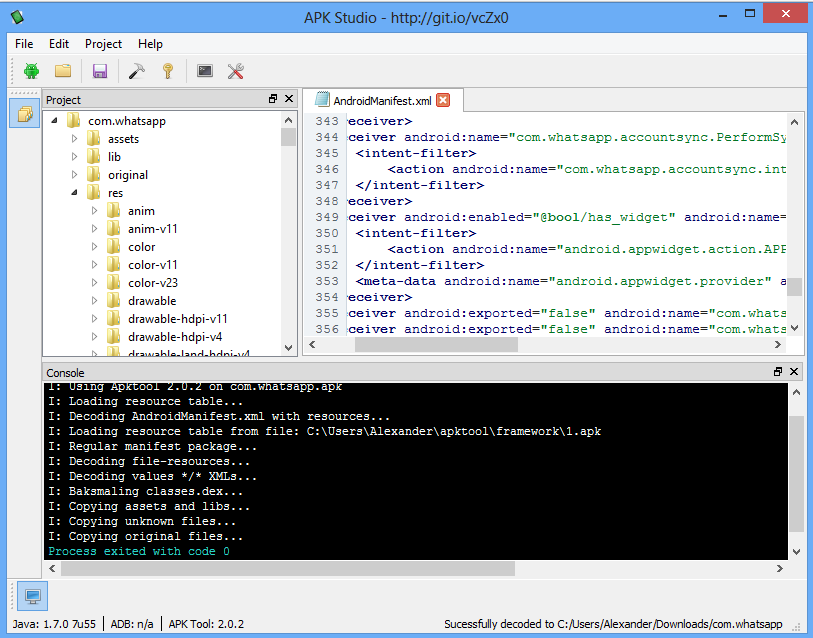Select the original folder row

128,175
